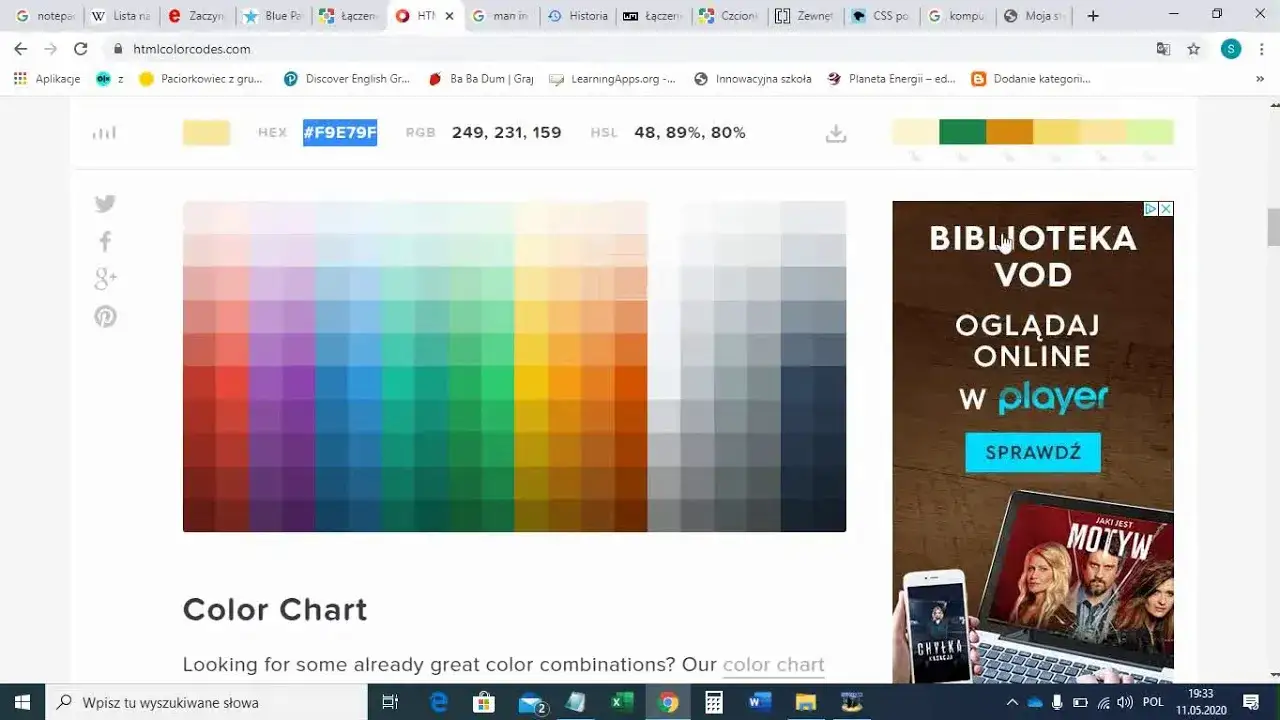Show hidden bookmarks with the overflow chevron
Screen dimensions: 1280x720
[1262, 78]
